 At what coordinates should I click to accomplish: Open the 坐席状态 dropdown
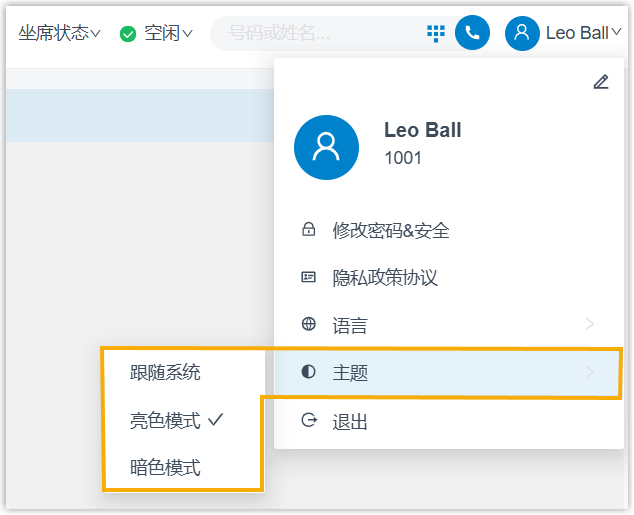click(60, 33)
